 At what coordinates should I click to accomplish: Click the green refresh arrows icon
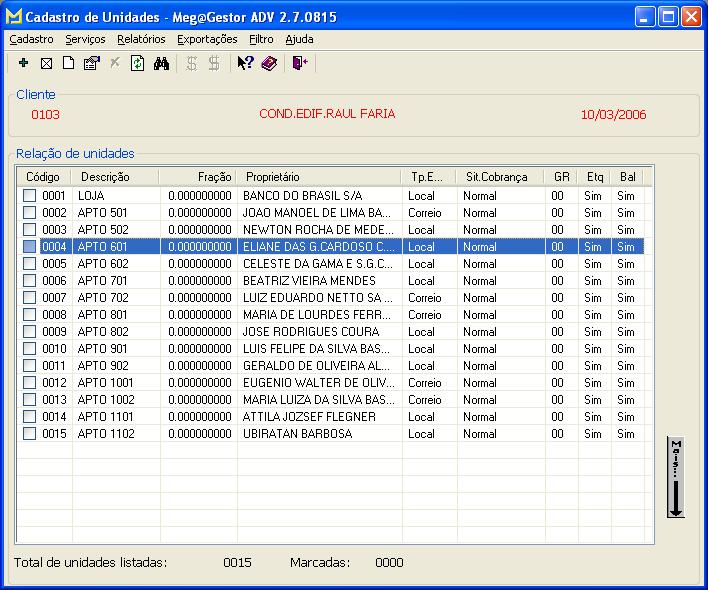click(x=138, y=63)
